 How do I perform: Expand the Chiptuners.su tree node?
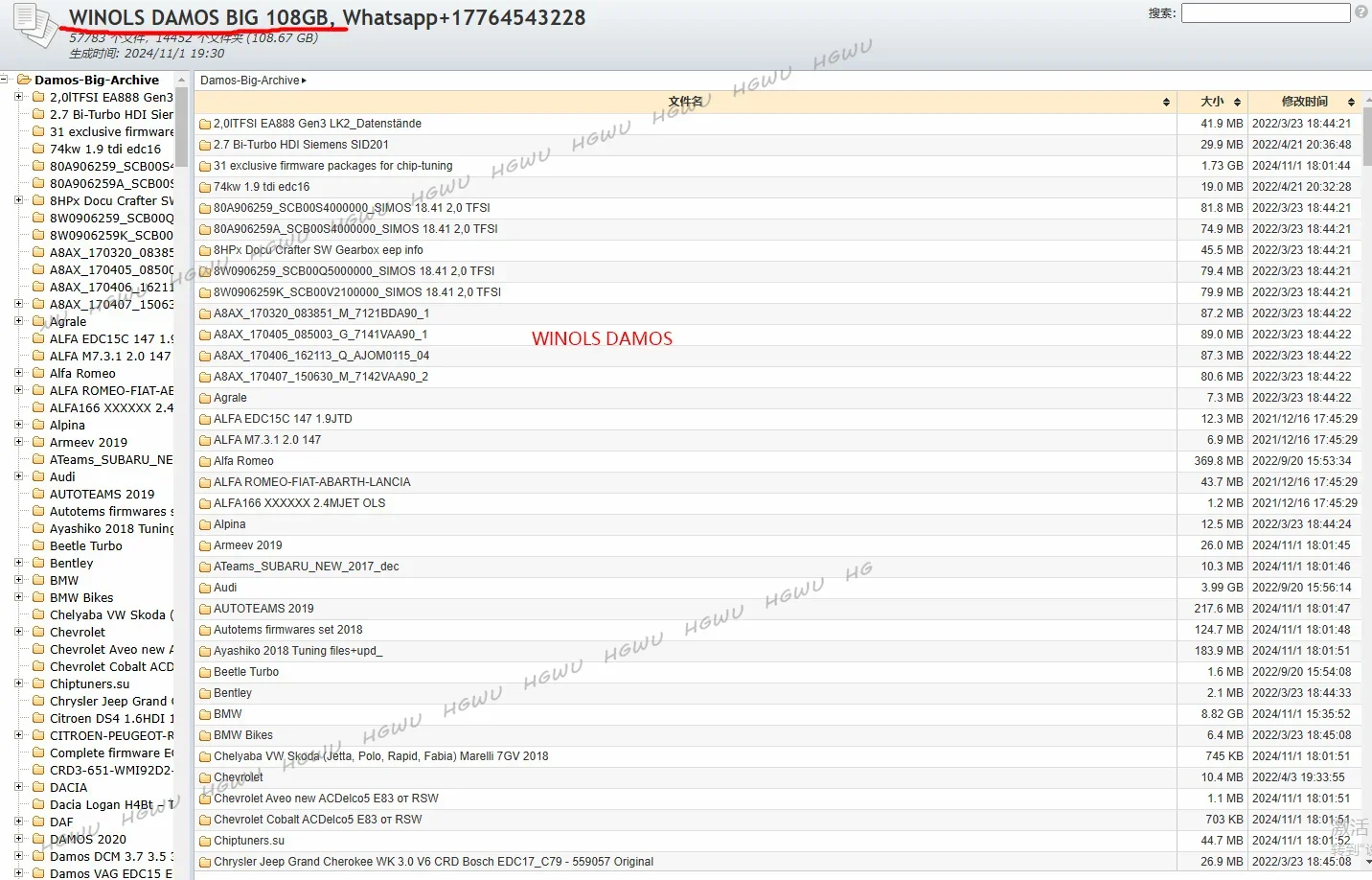coord(18,683)
